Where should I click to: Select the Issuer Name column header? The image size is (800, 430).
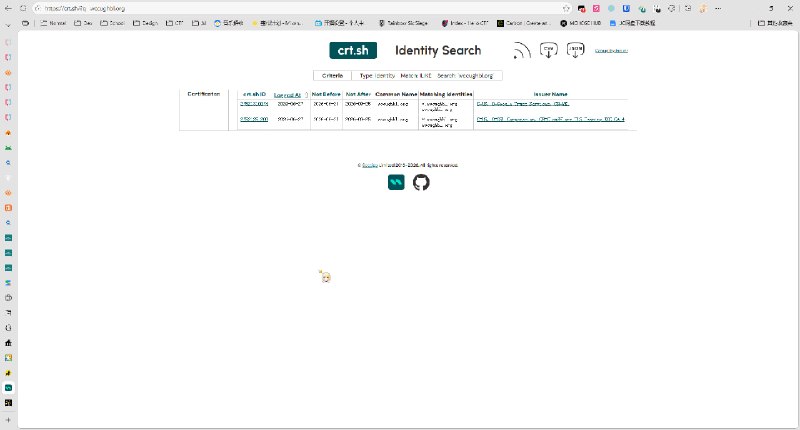pyautogui.click(x=551, y=94)
